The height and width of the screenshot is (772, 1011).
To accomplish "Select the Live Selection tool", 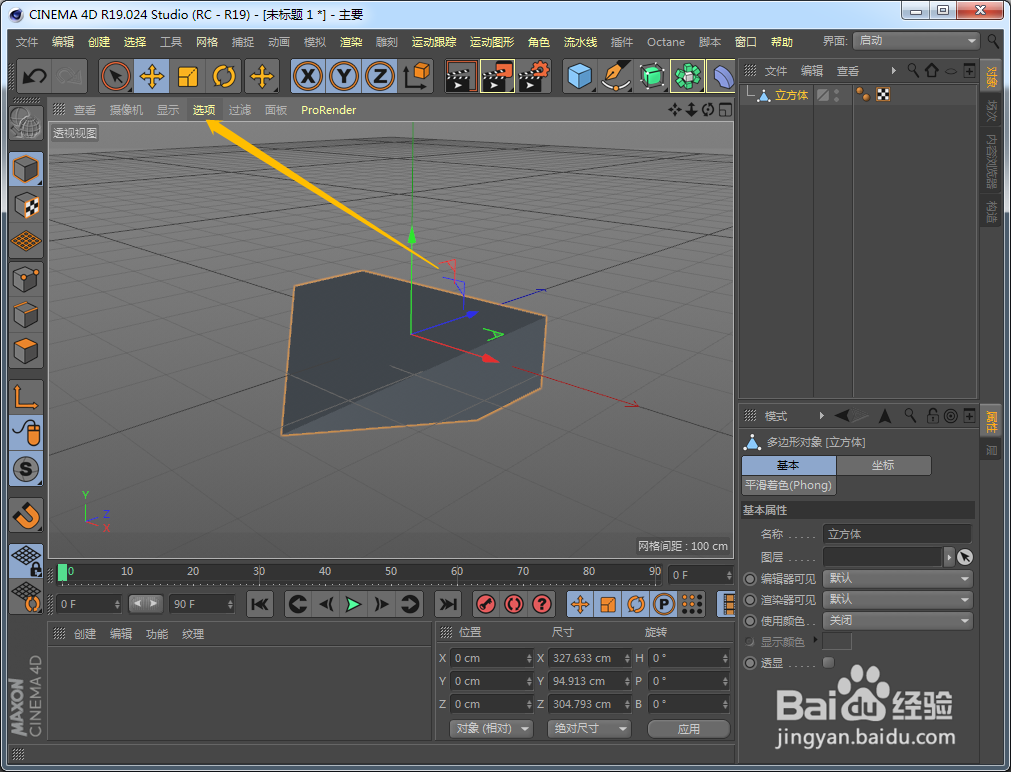I will (x=116, y=77).
